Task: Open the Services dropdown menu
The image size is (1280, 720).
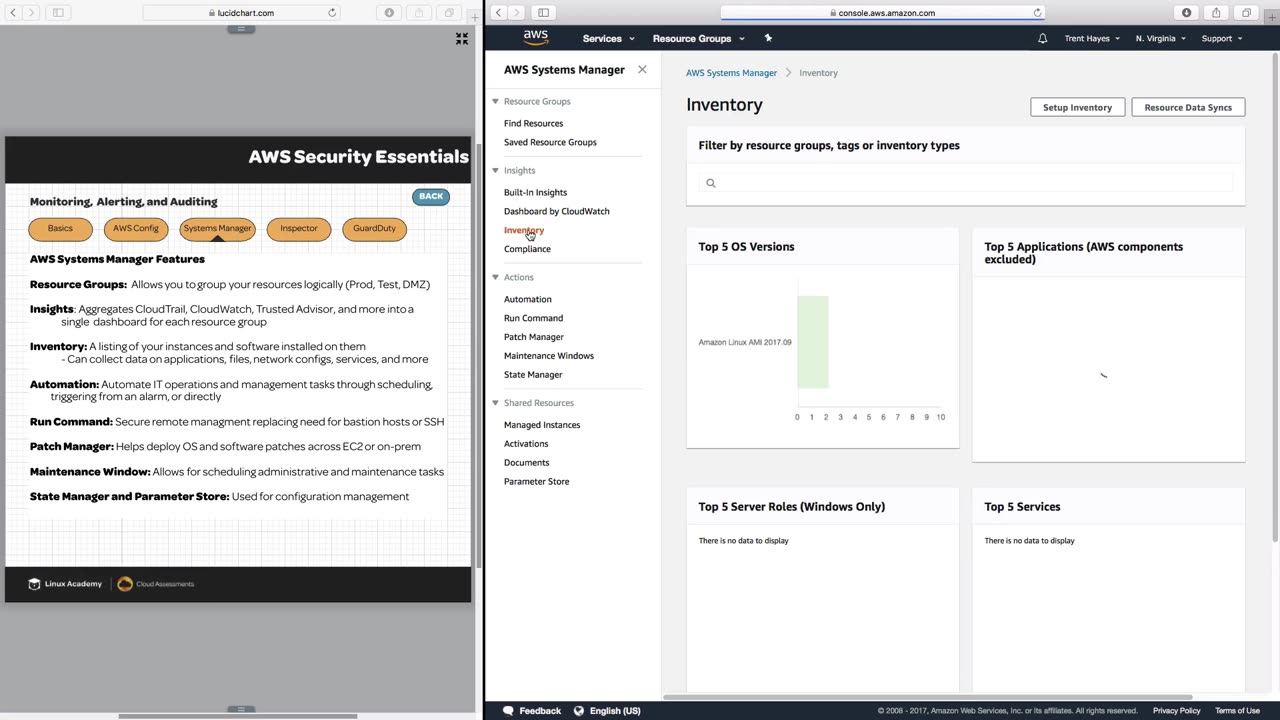Action: (x=608, y=38)
